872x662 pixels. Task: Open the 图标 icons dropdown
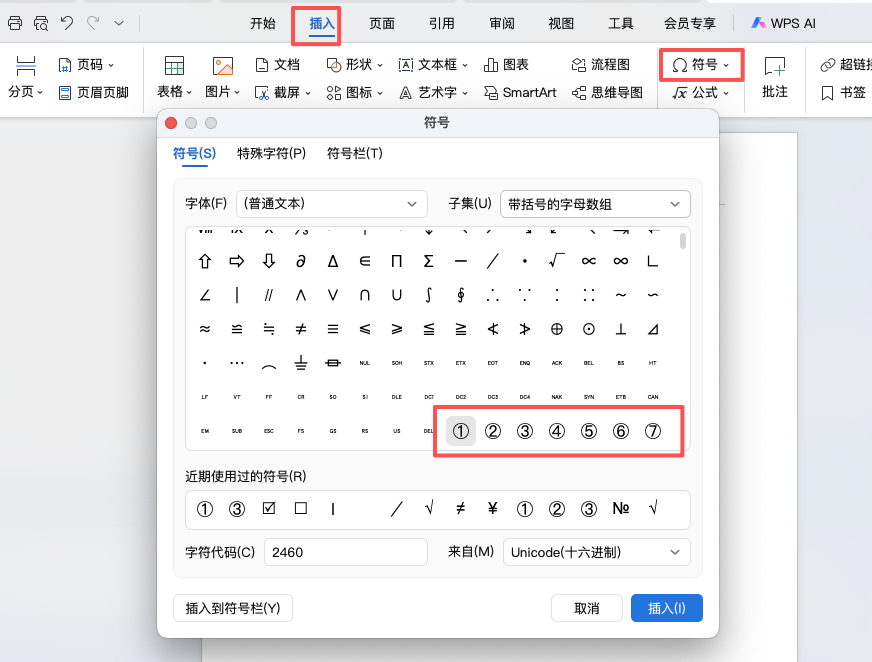pyautogui.click(x=354, y=92)
